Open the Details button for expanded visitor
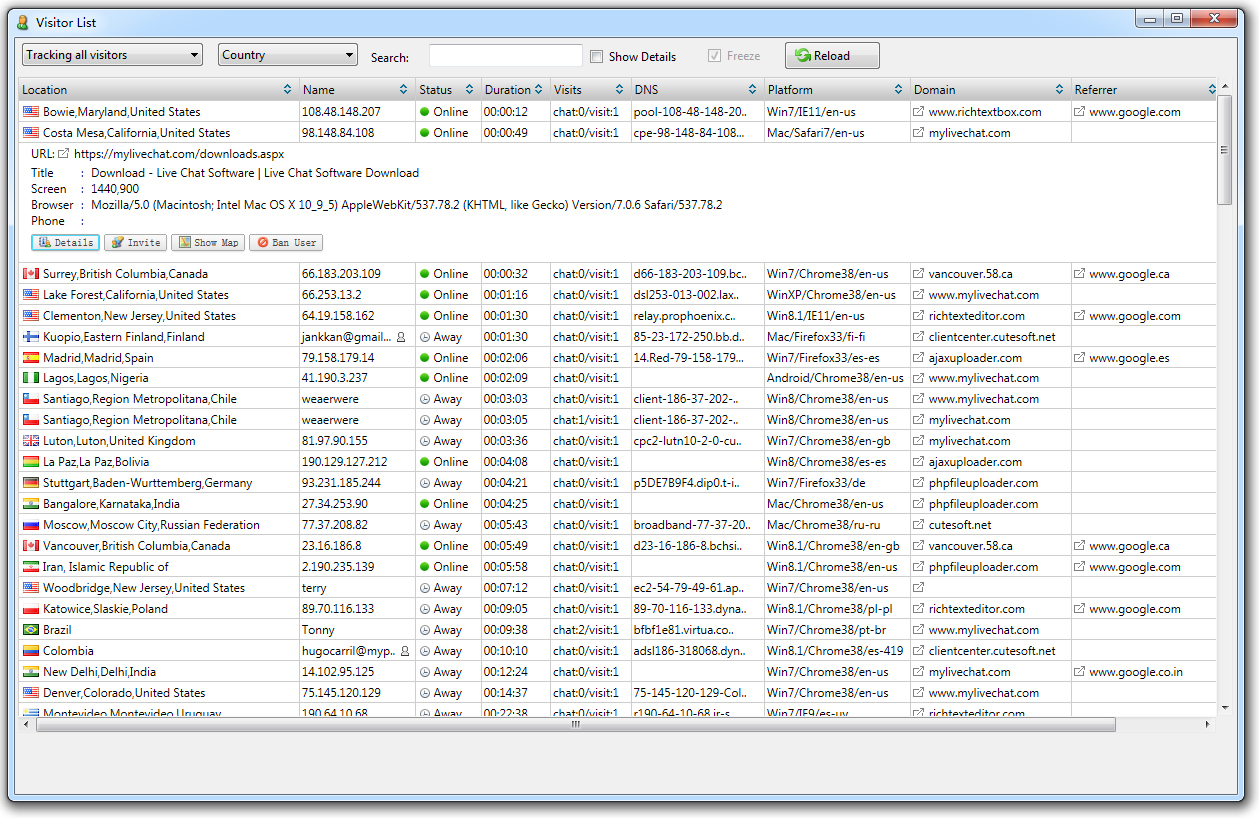The height and width of the screenshot is (818, 1259). click(x=65, y=243)
